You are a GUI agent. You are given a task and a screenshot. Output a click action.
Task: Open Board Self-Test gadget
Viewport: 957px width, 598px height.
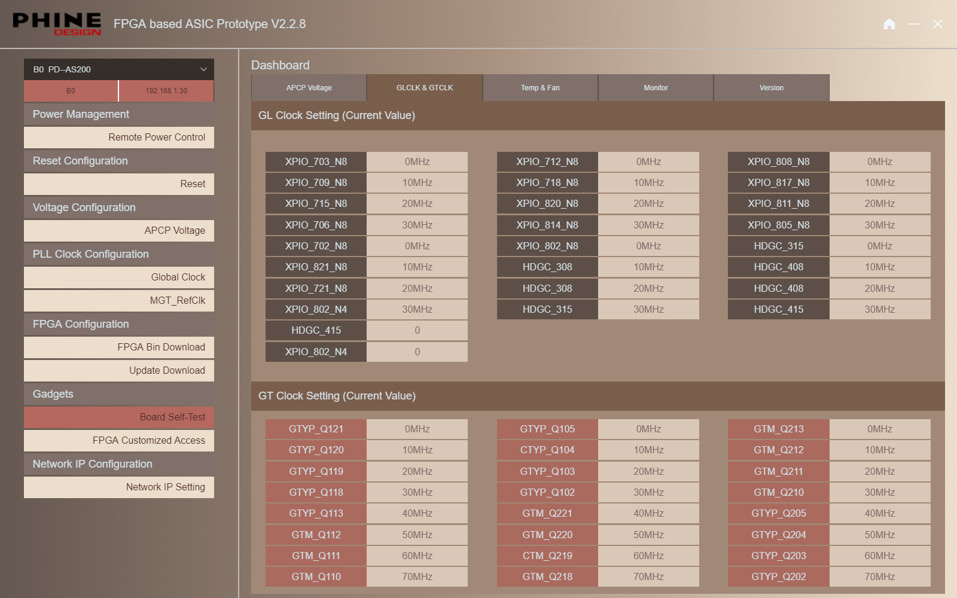pyautogui.click(x=119, y=417)
